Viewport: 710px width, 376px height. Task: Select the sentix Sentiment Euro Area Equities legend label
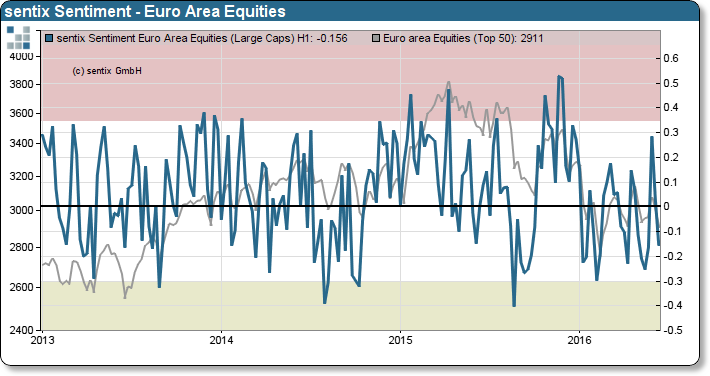pos(202,38)
